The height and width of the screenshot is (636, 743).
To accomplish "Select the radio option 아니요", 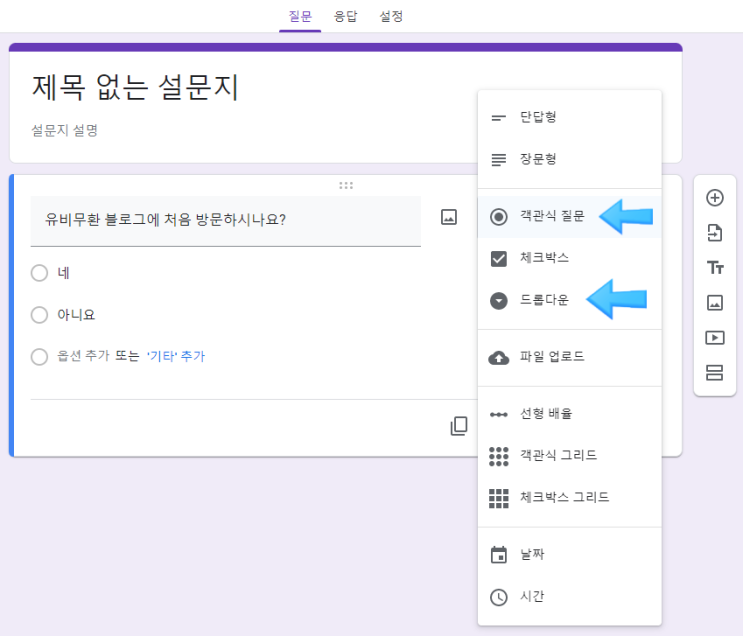I will (39, 315).
